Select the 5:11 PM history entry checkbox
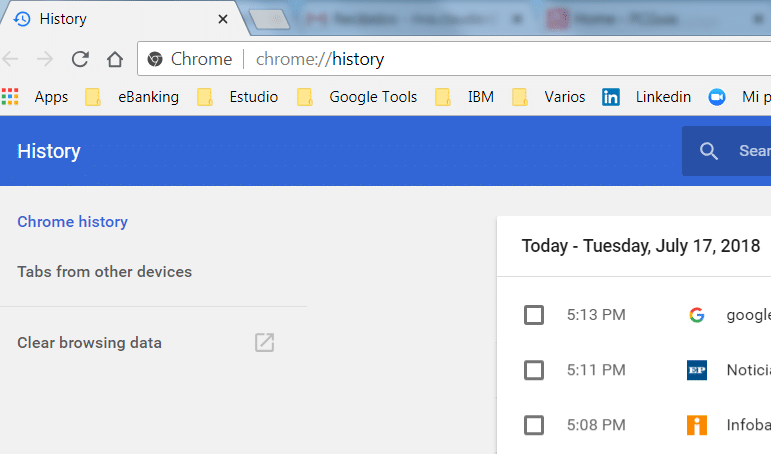 point(534,370)
